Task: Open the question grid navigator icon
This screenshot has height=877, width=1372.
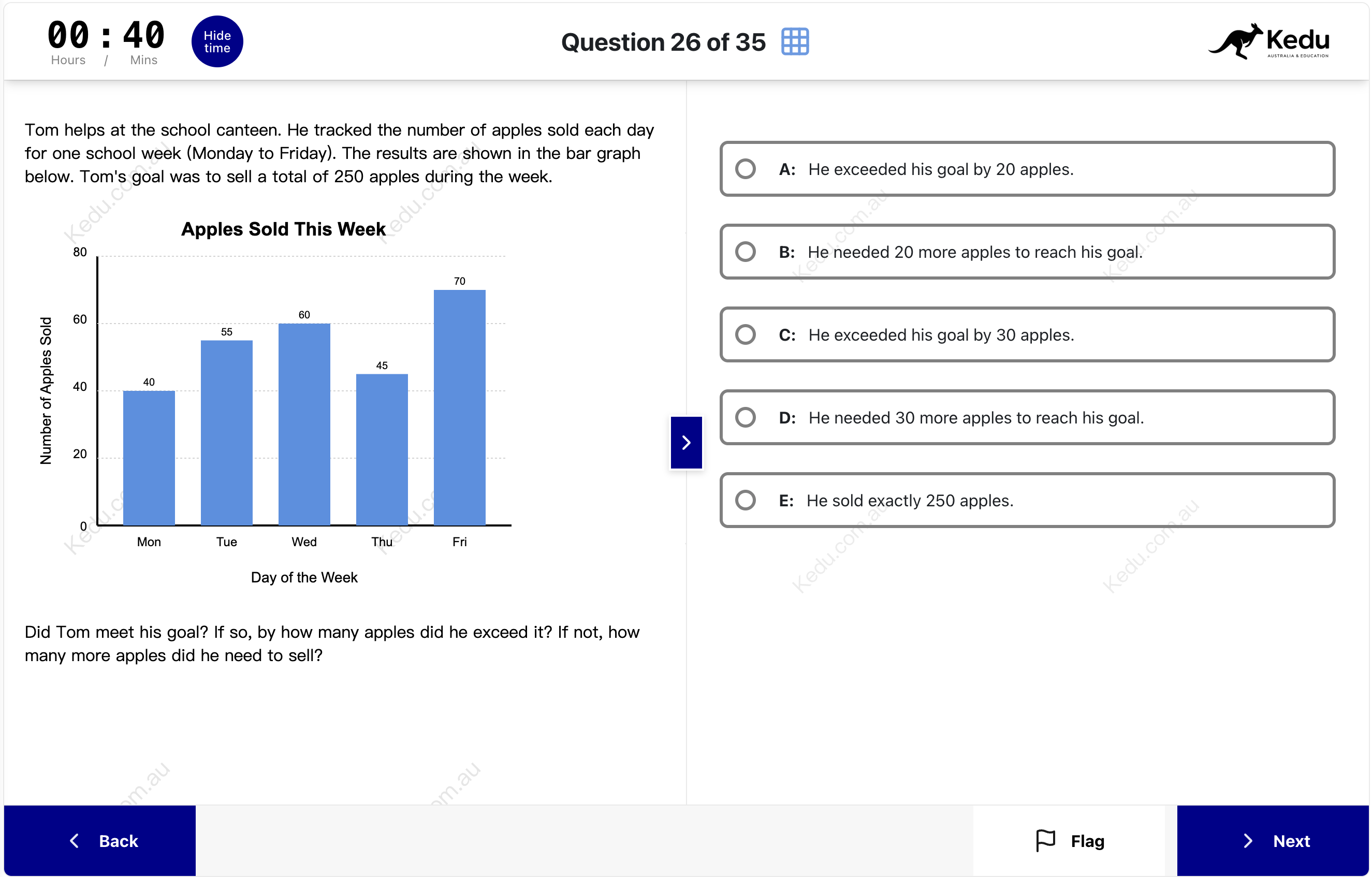Action: (x=795, y=41)
